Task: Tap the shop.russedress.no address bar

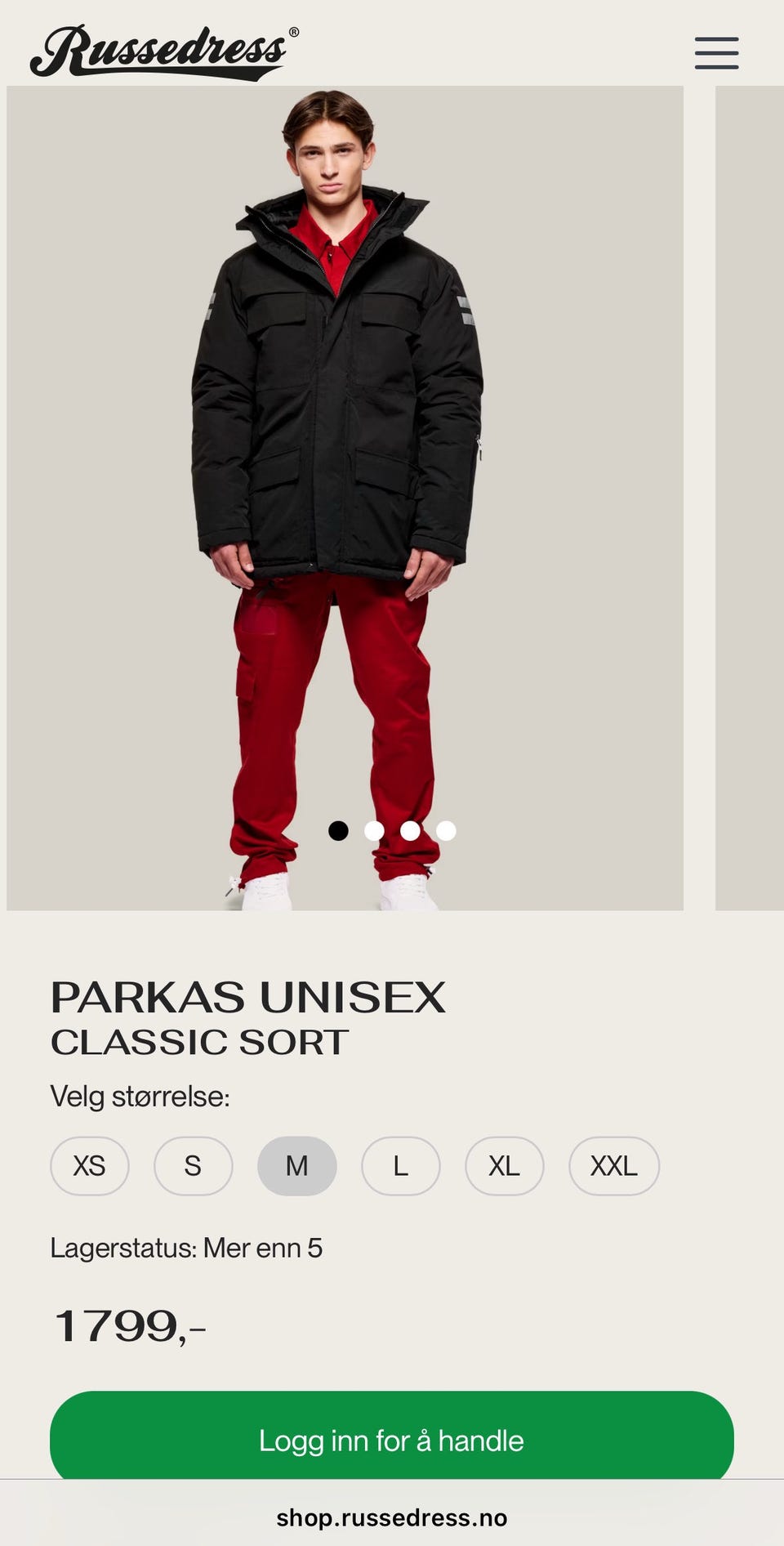Action: coord(392,1517)
